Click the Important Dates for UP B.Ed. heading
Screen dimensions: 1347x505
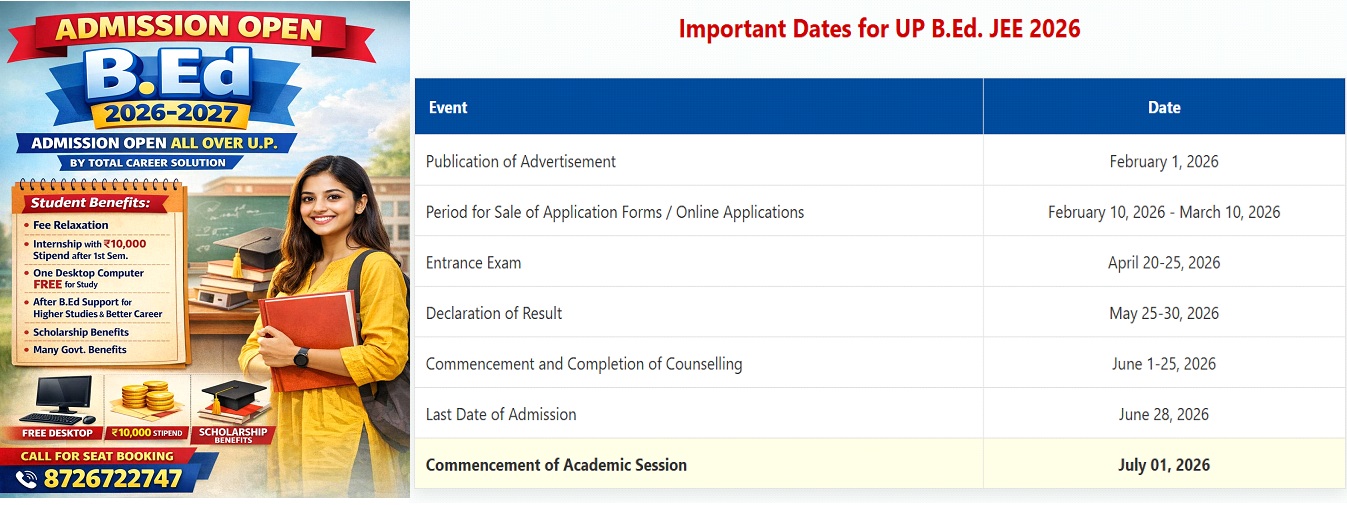[879, 28]
